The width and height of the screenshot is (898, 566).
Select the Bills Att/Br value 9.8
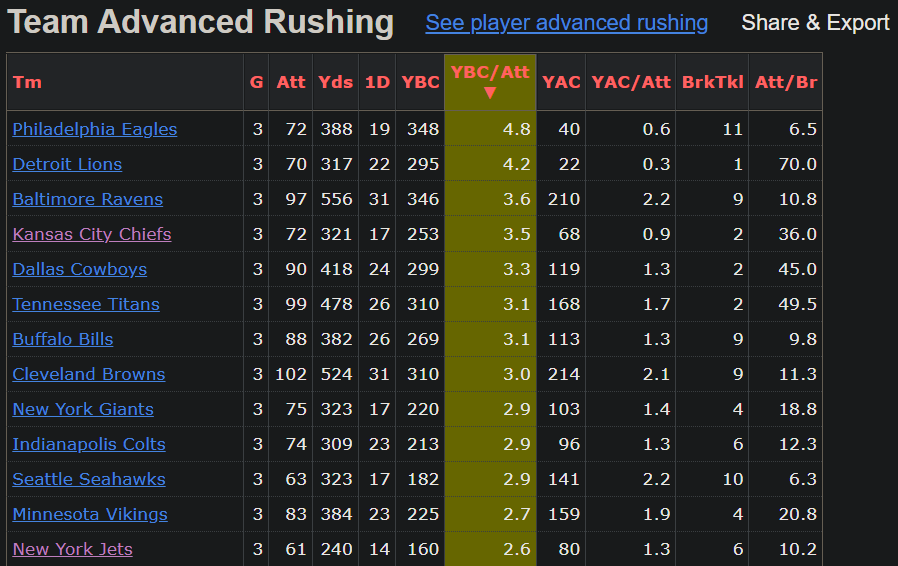(x=803, y=339)
